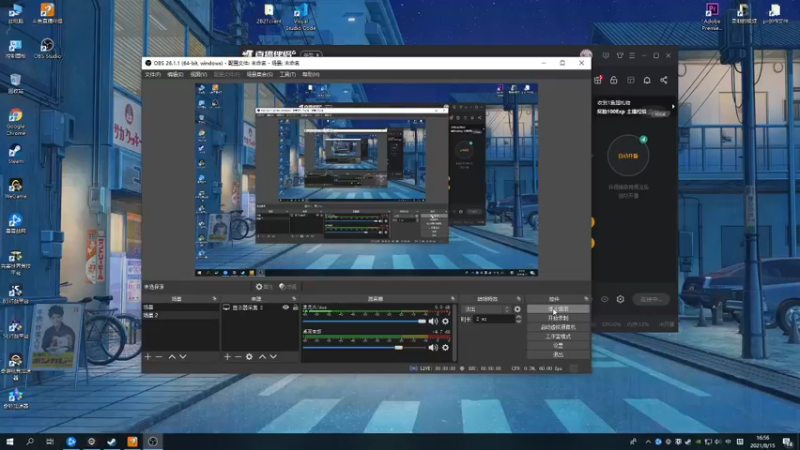Select the first scene in scenes list
The image size is (800, 450).
pos(181,308)
